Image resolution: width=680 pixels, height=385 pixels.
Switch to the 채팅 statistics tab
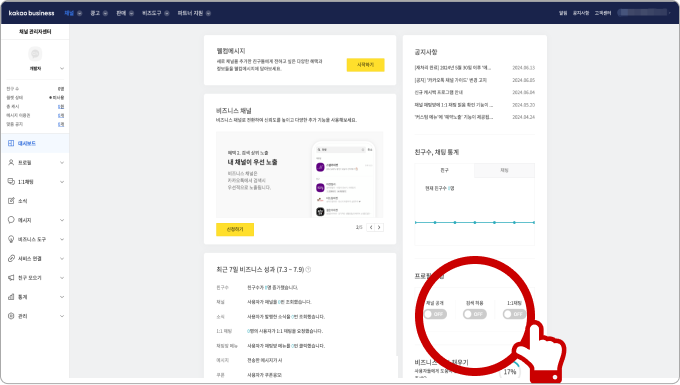click(x=504, y=170)
